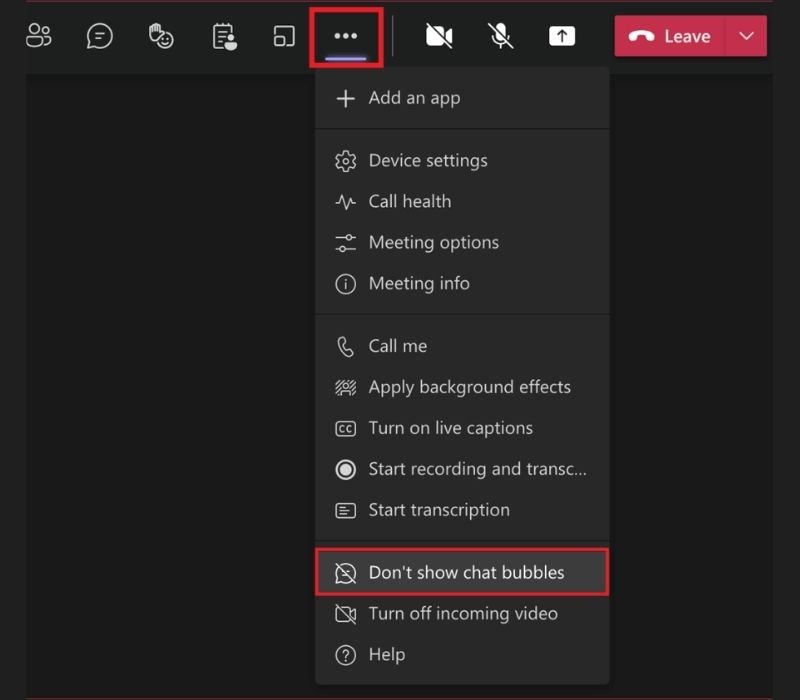Enable Don't show chat bubbles
The height and width of the screenshot is (700, 800).
click(x=463, y=572)
